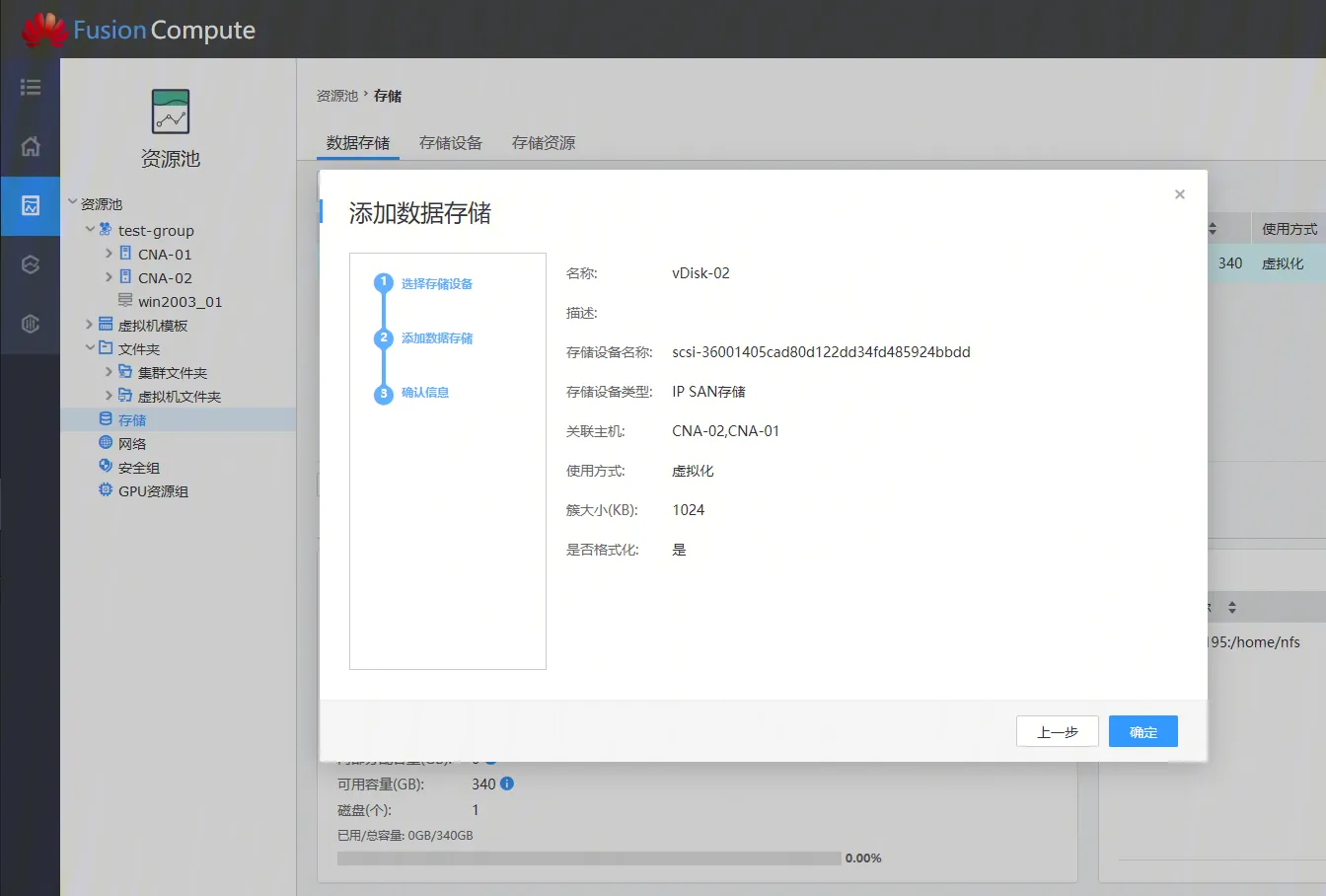Click the 上一步 previous step button
The image size is (1326, 896).
pyautogui.click(x=1057, y=732)
